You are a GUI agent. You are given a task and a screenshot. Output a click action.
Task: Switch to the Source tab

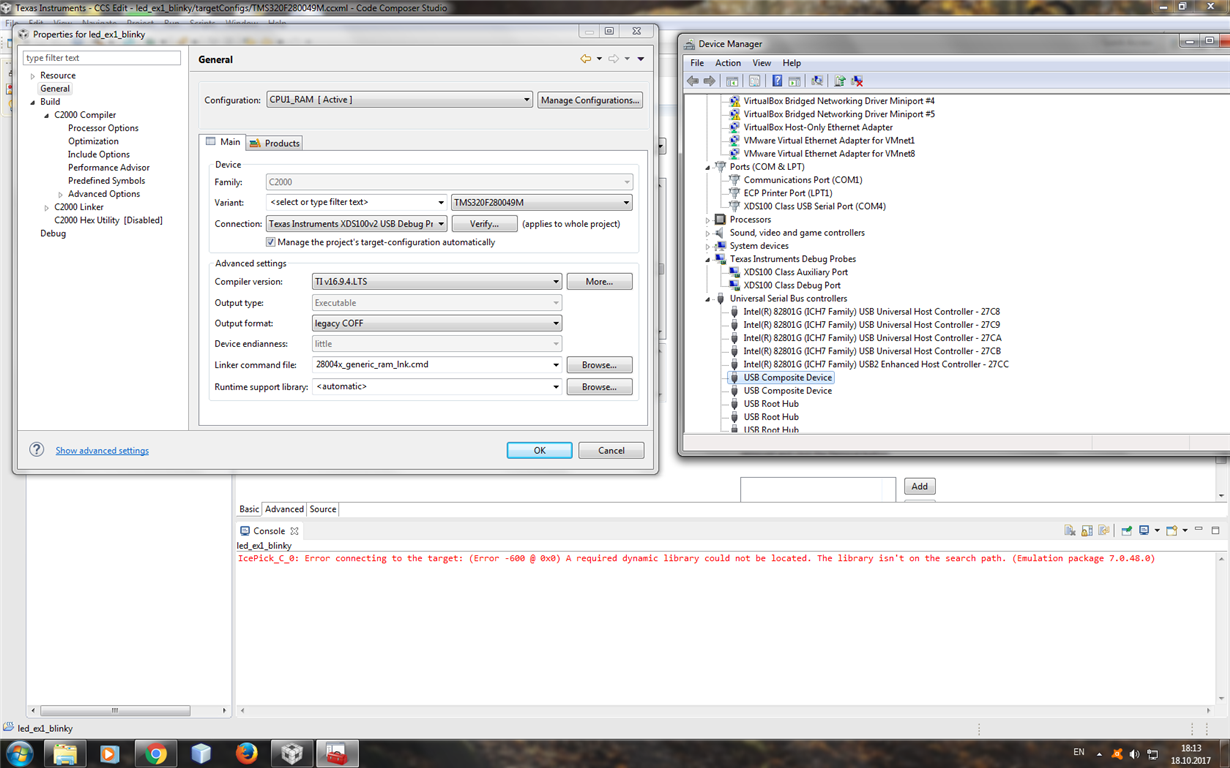(x=322, y=509)
